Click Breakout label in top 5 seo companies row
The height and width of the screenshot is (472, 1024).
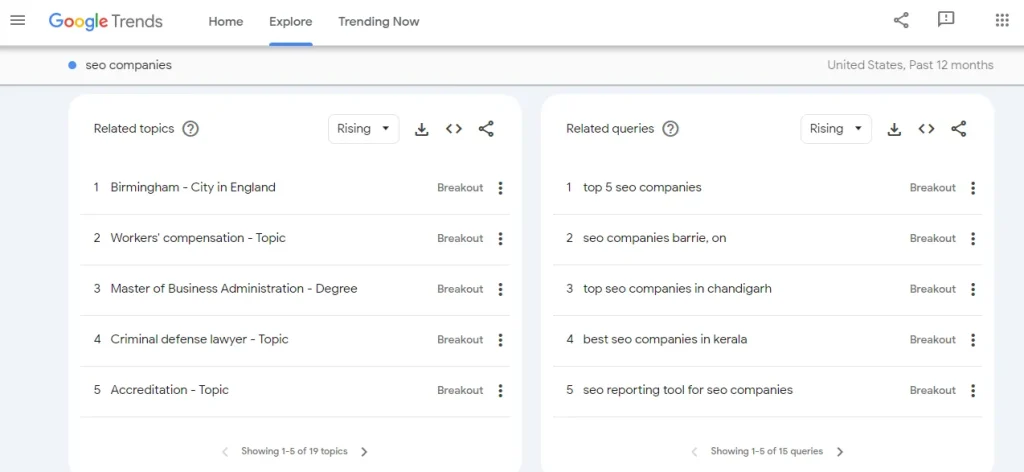point(933,188)
